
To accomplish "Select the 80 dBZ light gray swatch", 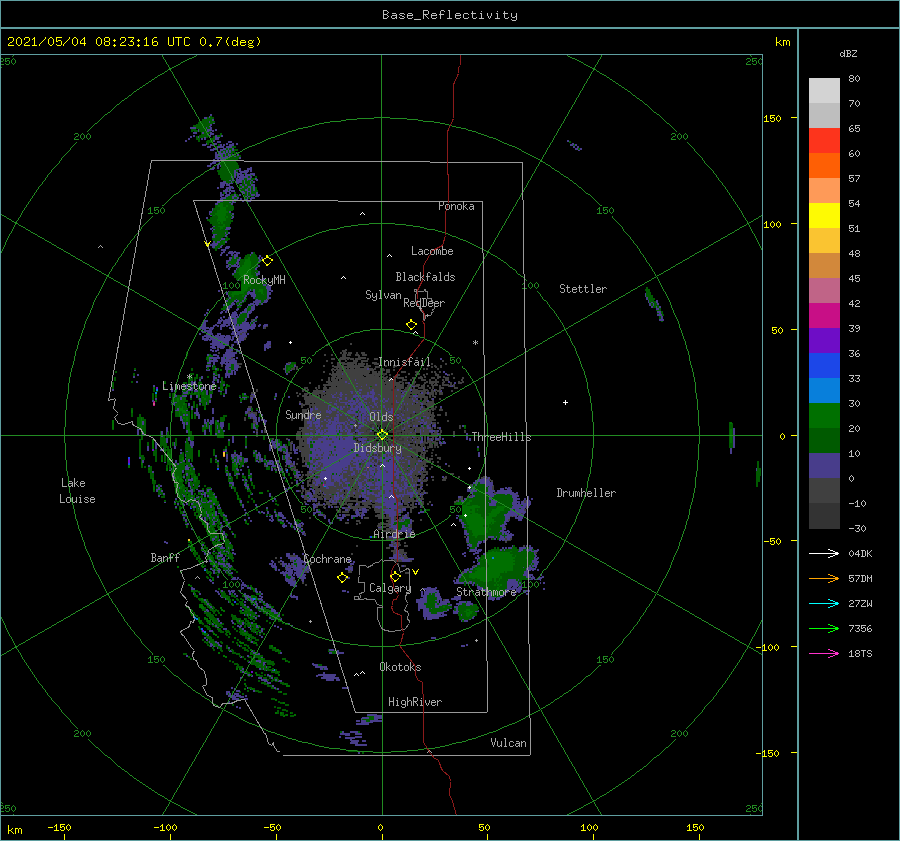I will [824, 90].
